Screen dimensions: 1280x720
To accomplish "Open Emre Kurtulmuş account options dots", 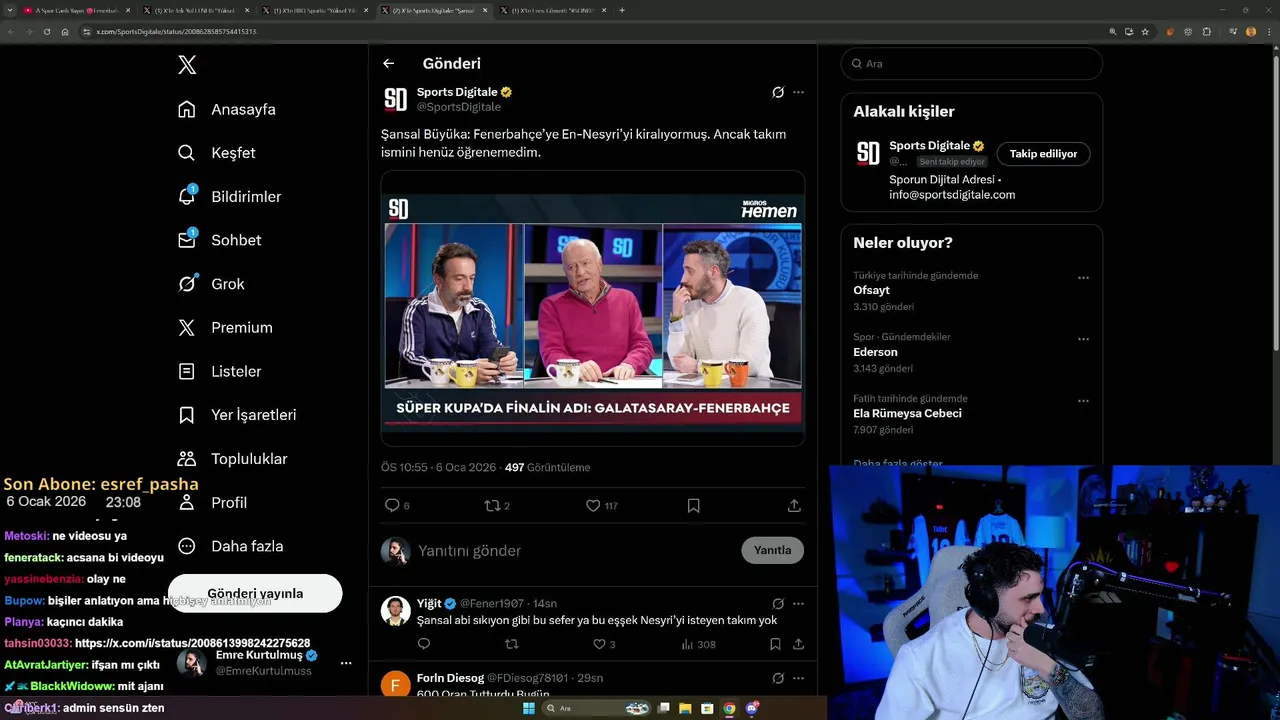I will coord(346,663).
